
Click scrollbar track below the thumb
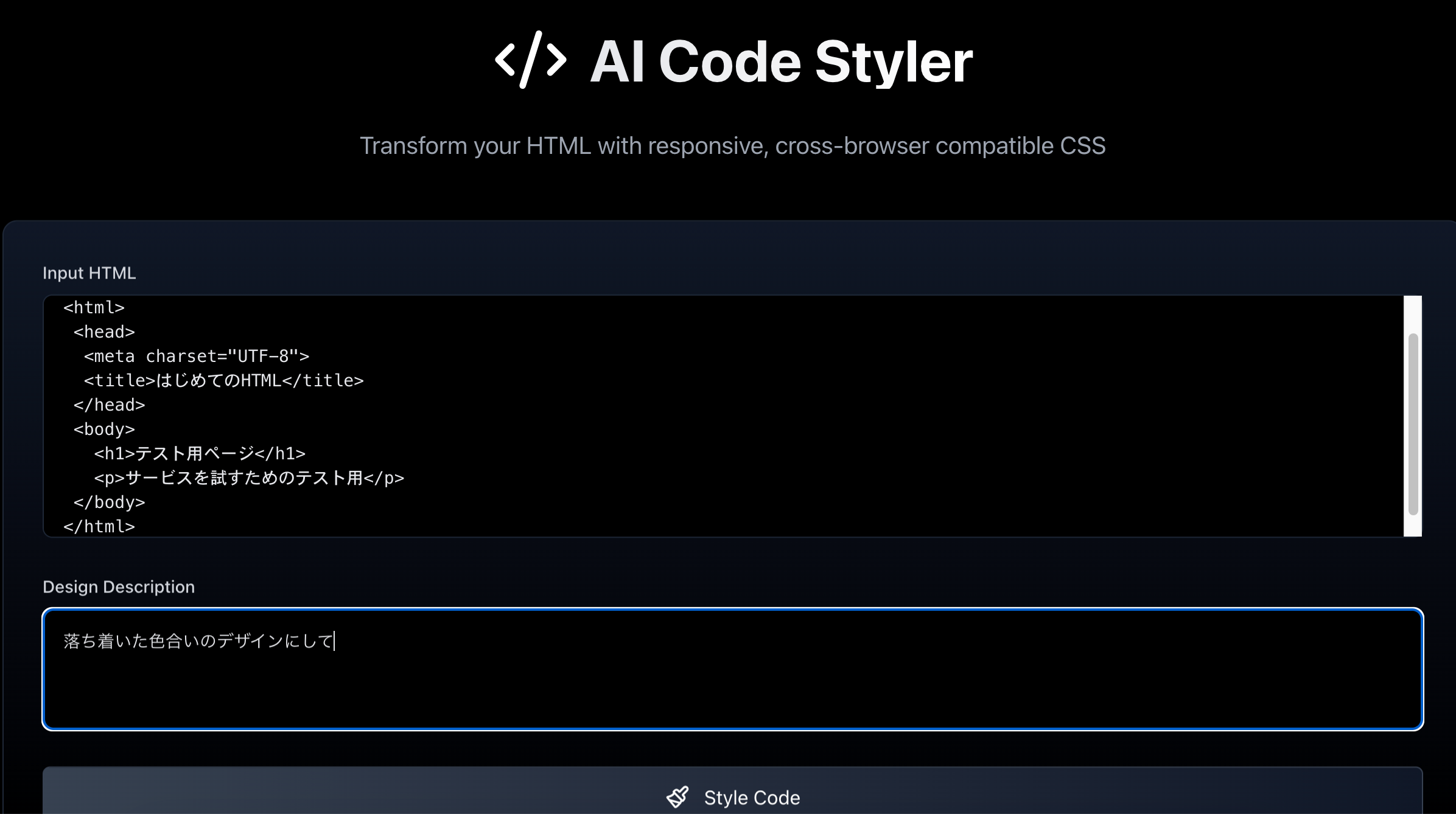coord(1413,526)
